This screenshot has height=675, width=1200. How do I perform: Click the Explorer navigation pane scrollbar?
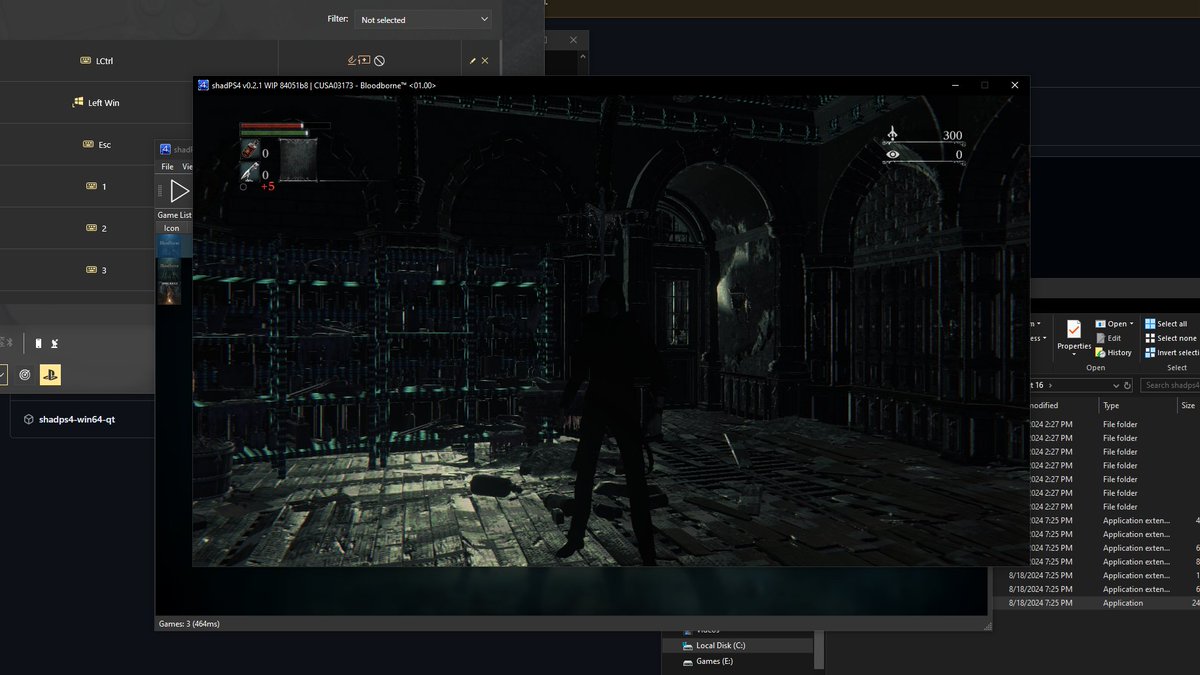tap(820, 650)
